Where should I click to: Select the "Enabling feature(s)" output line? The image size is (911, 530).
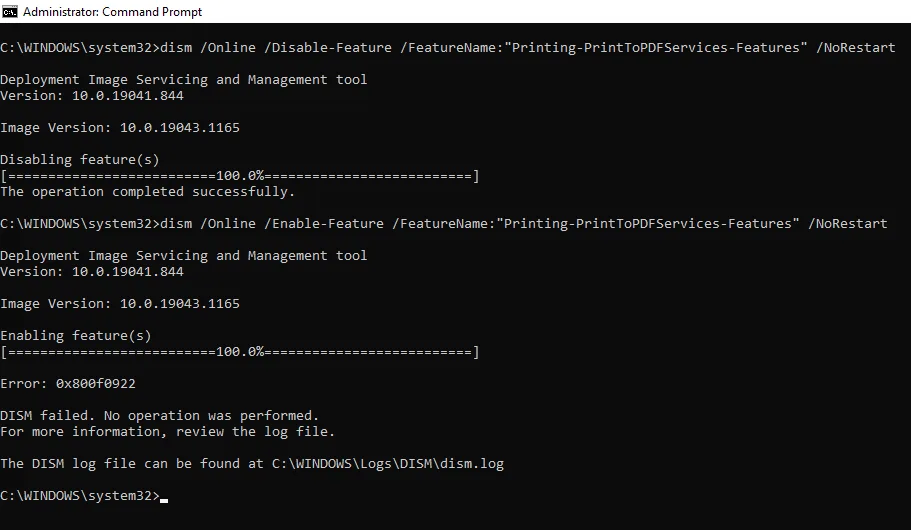tap(76, 336)
